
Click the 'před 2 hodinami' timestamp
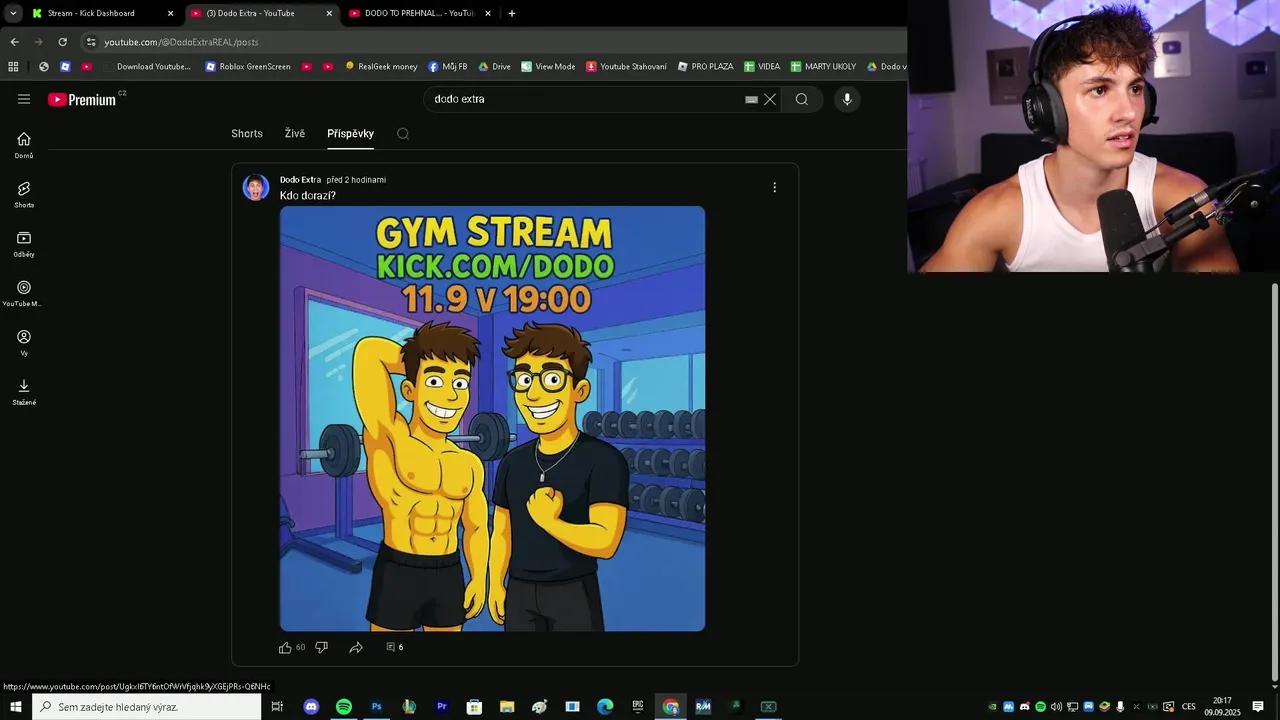(356, 180)
